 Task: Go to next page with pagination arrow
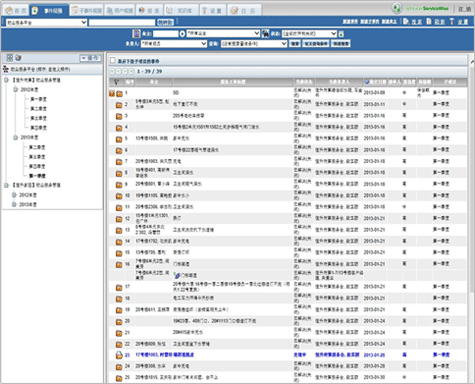pyautogui.click(x=125, y=71)
